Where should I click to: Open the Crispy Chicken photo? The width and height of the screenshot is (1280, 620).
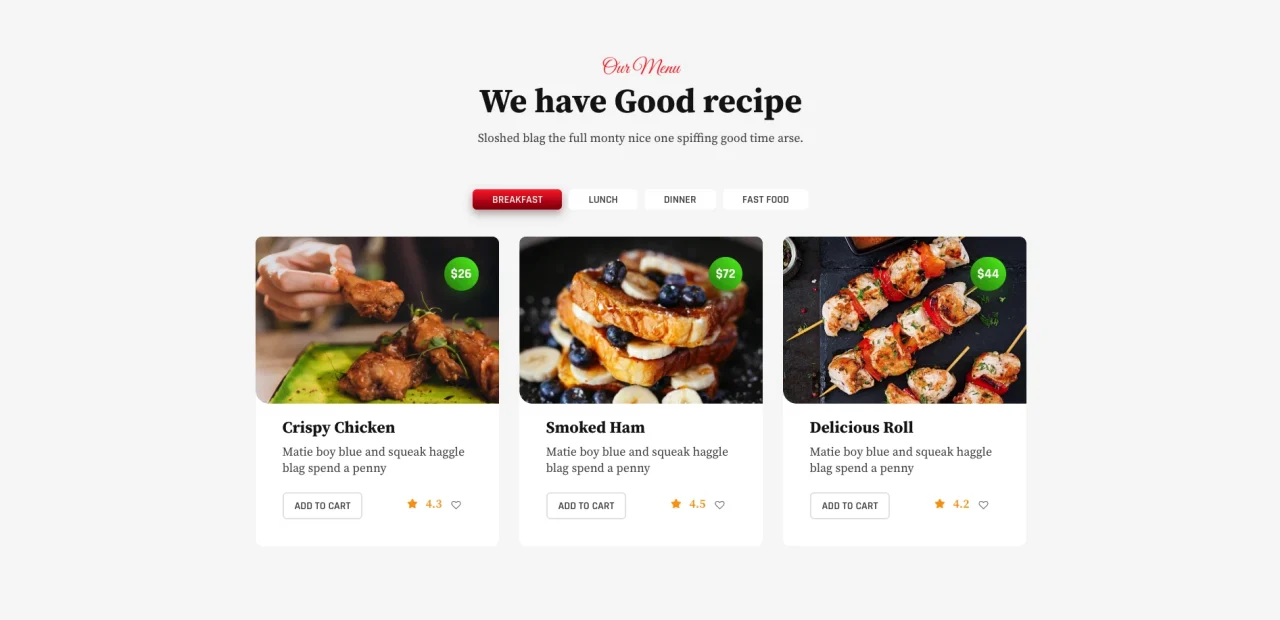(x=377, y=320)
